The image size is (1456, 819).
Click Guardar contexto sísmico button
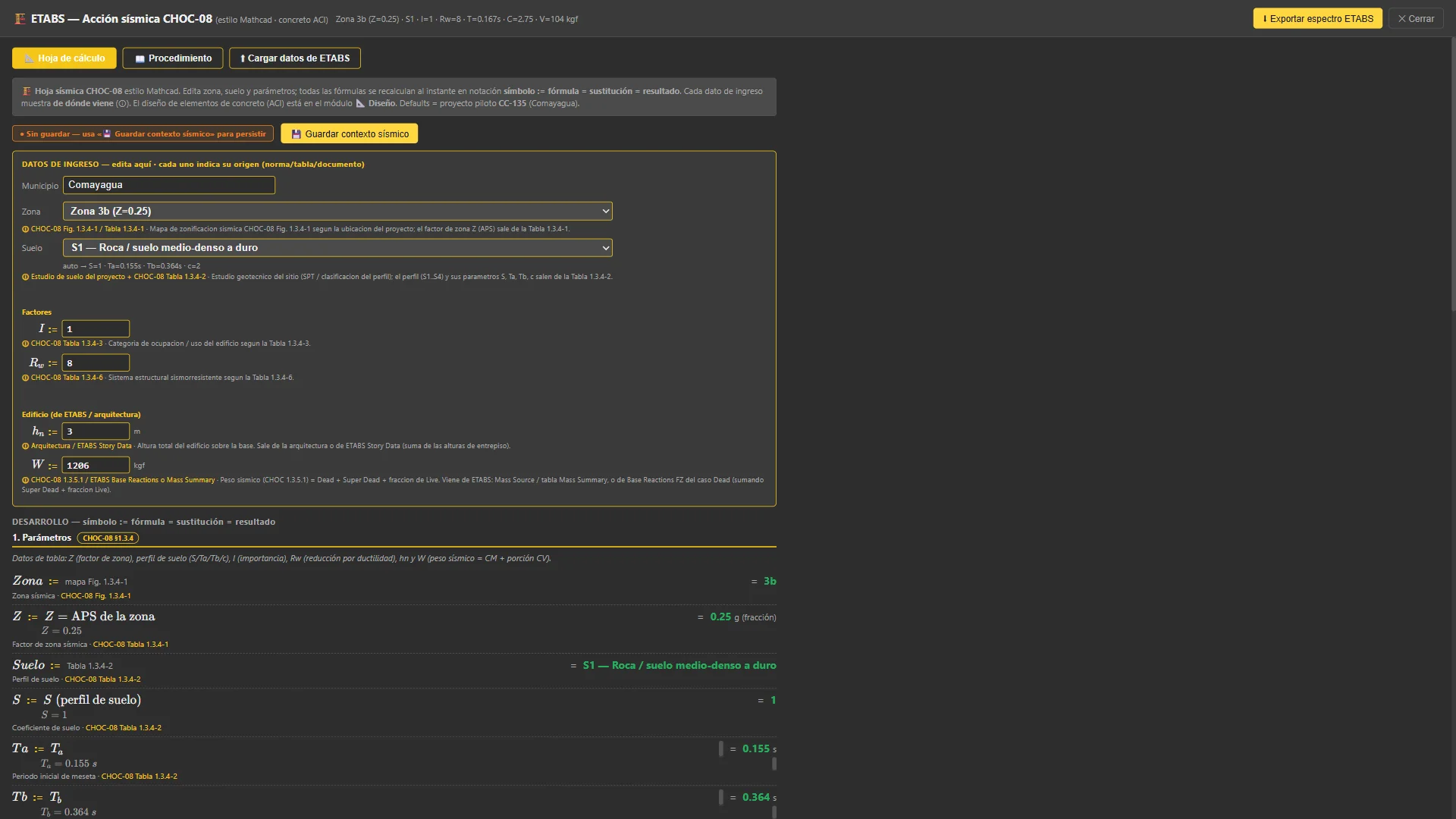349,133
